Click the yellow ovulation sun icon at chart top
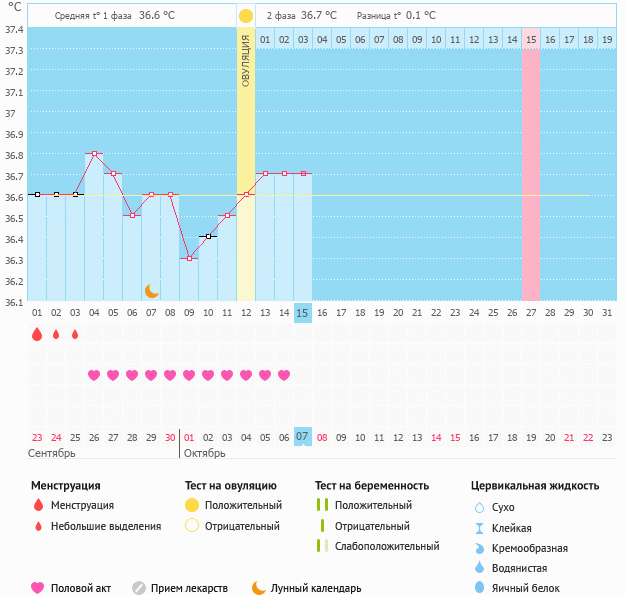The image size is (626, 595). click(246, 16)
